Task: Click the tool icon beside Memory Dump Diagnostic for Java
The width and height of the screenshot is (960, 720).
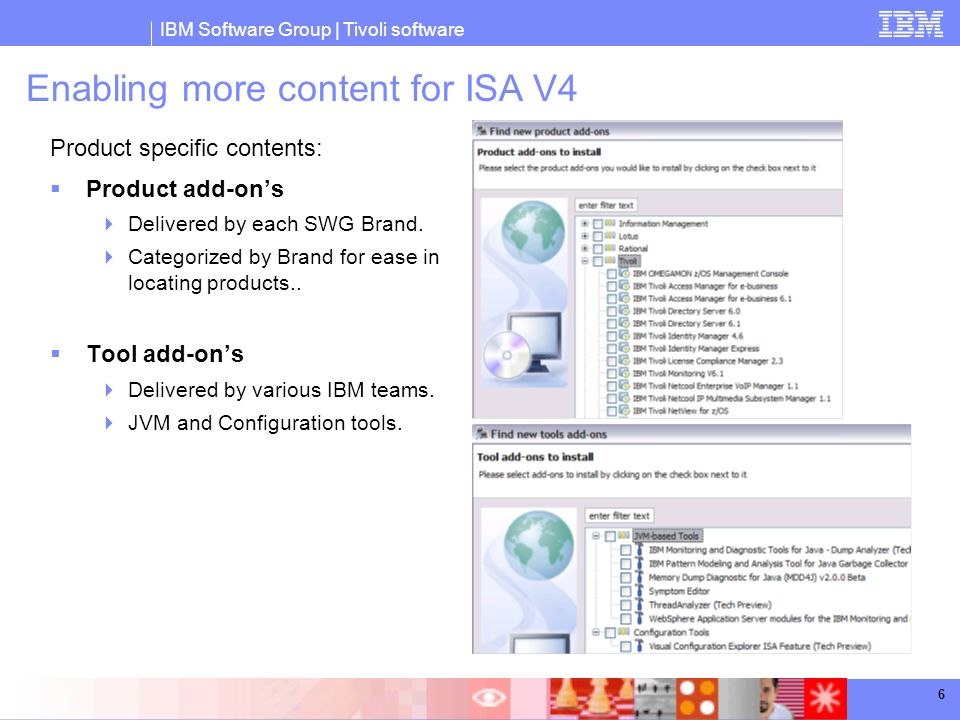Action: click(x=639, y=577)
